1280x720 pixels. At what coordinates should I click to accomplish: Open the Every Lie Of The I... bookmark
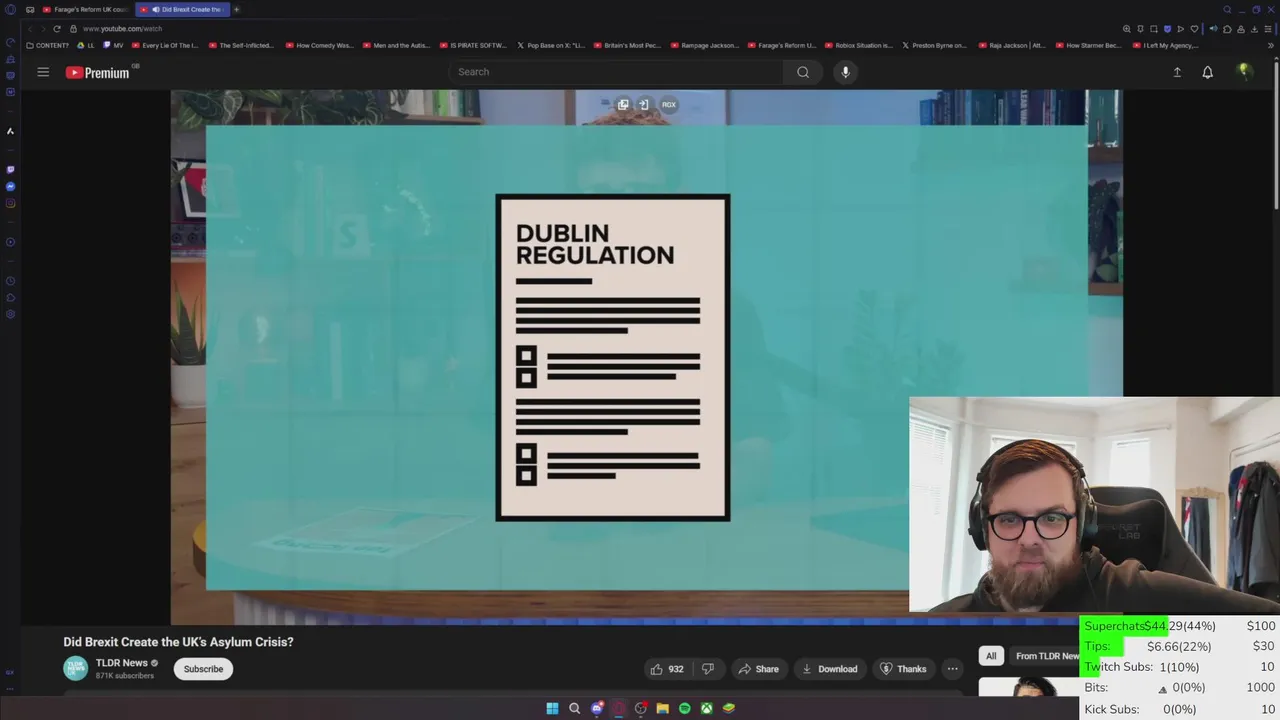165,45
